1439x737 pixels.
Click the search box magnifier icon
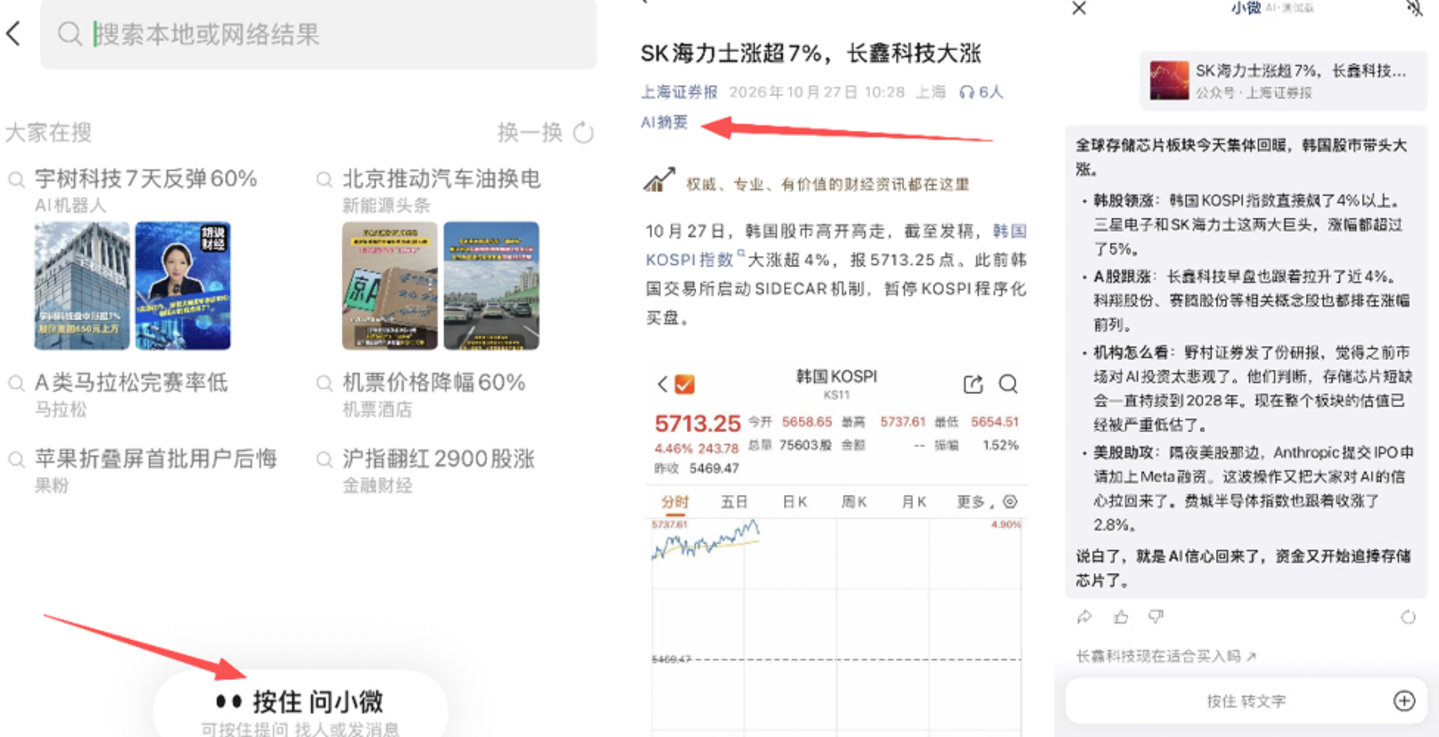tap(69, 34)
